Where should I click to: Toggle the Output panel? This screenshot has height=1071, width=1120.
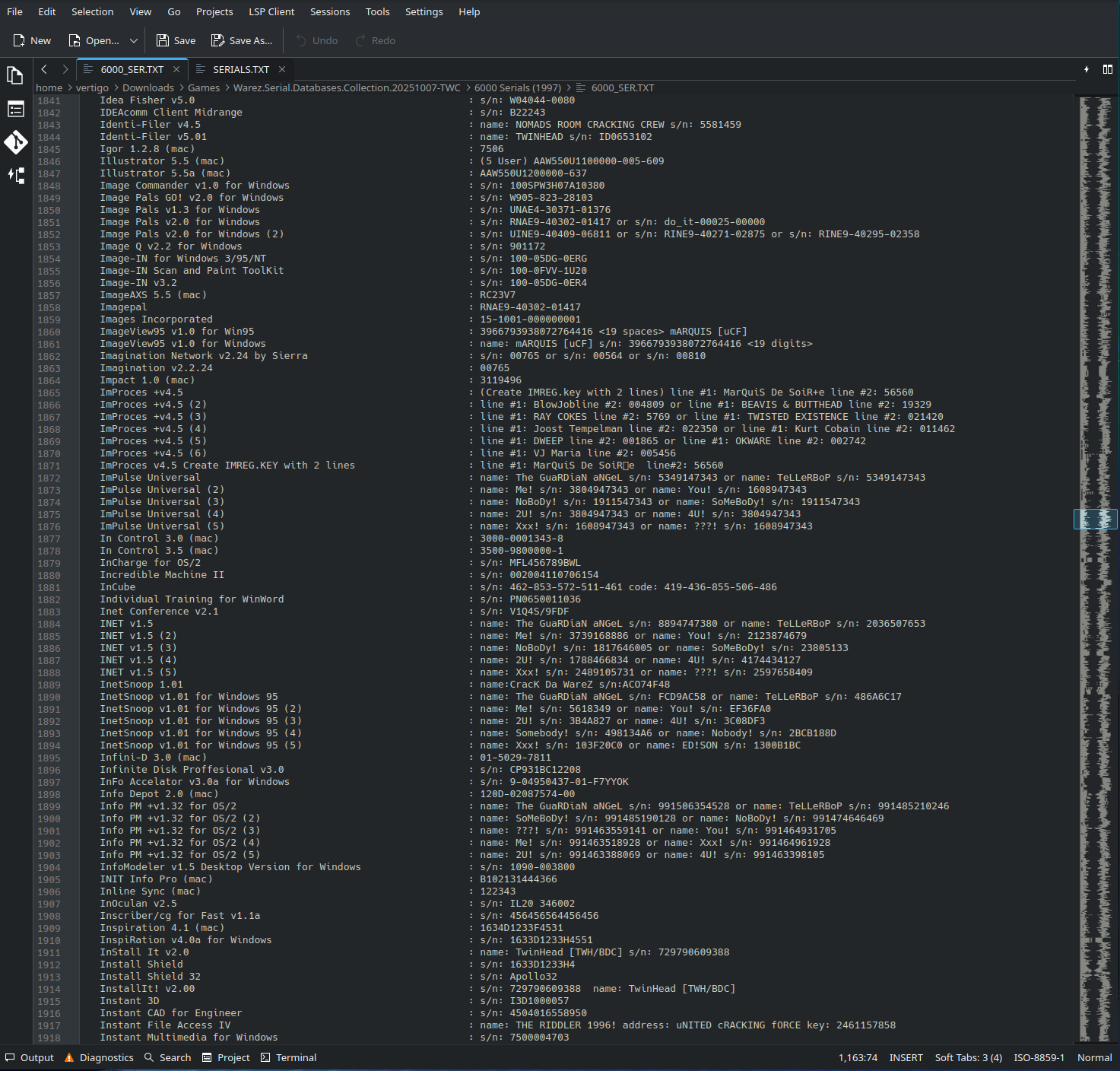click(30, 1057)
